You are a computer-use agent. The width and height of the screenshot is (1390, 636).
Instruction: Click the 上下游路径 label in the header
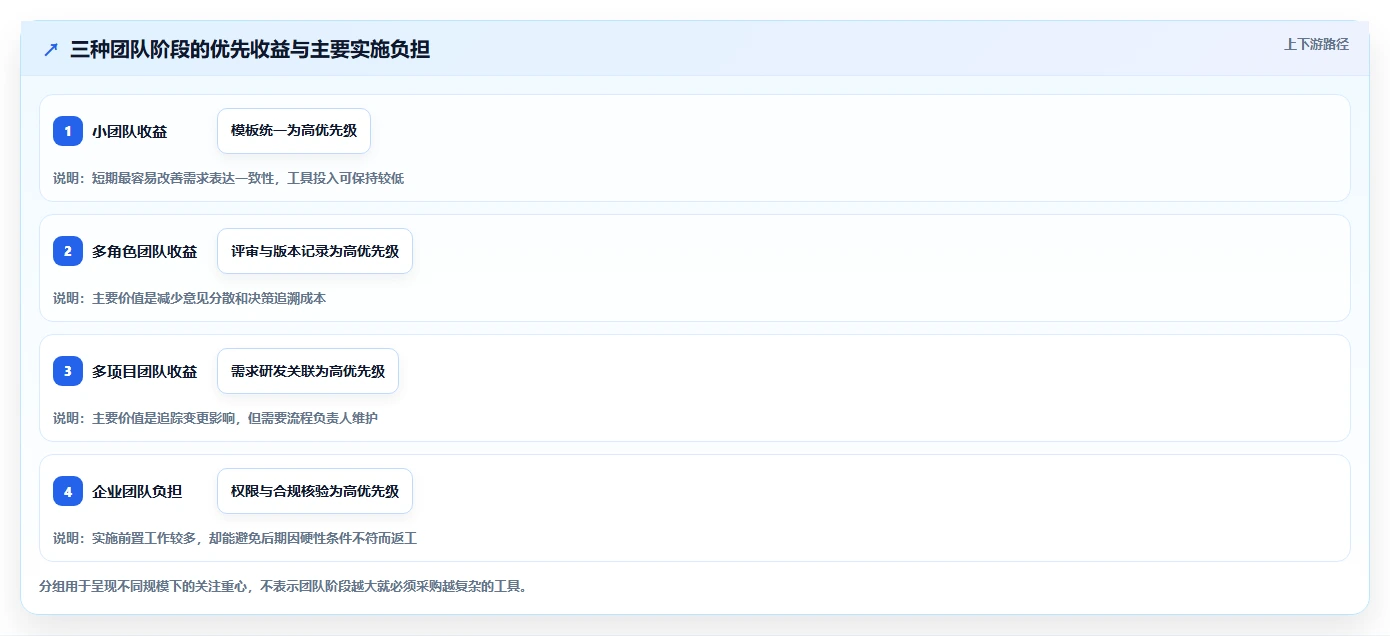point(1316,44)
